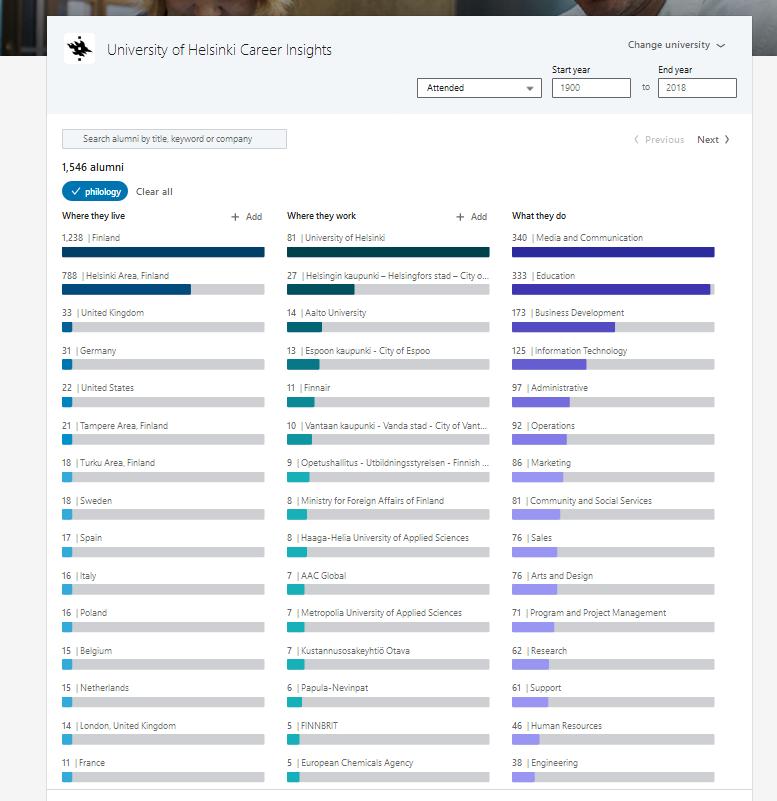Click the search alumni field
The width and height of the screenshot is (777, 801).
tap(174, 139)
